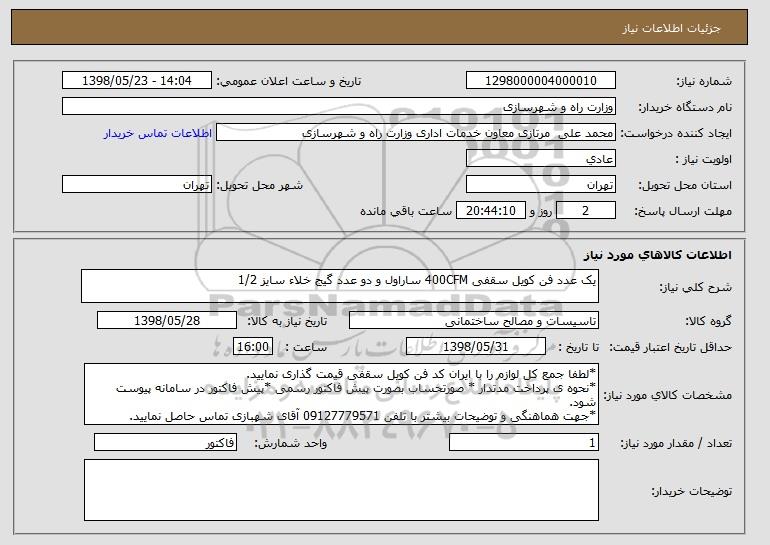Click the empty buyer notes text area

341,490
